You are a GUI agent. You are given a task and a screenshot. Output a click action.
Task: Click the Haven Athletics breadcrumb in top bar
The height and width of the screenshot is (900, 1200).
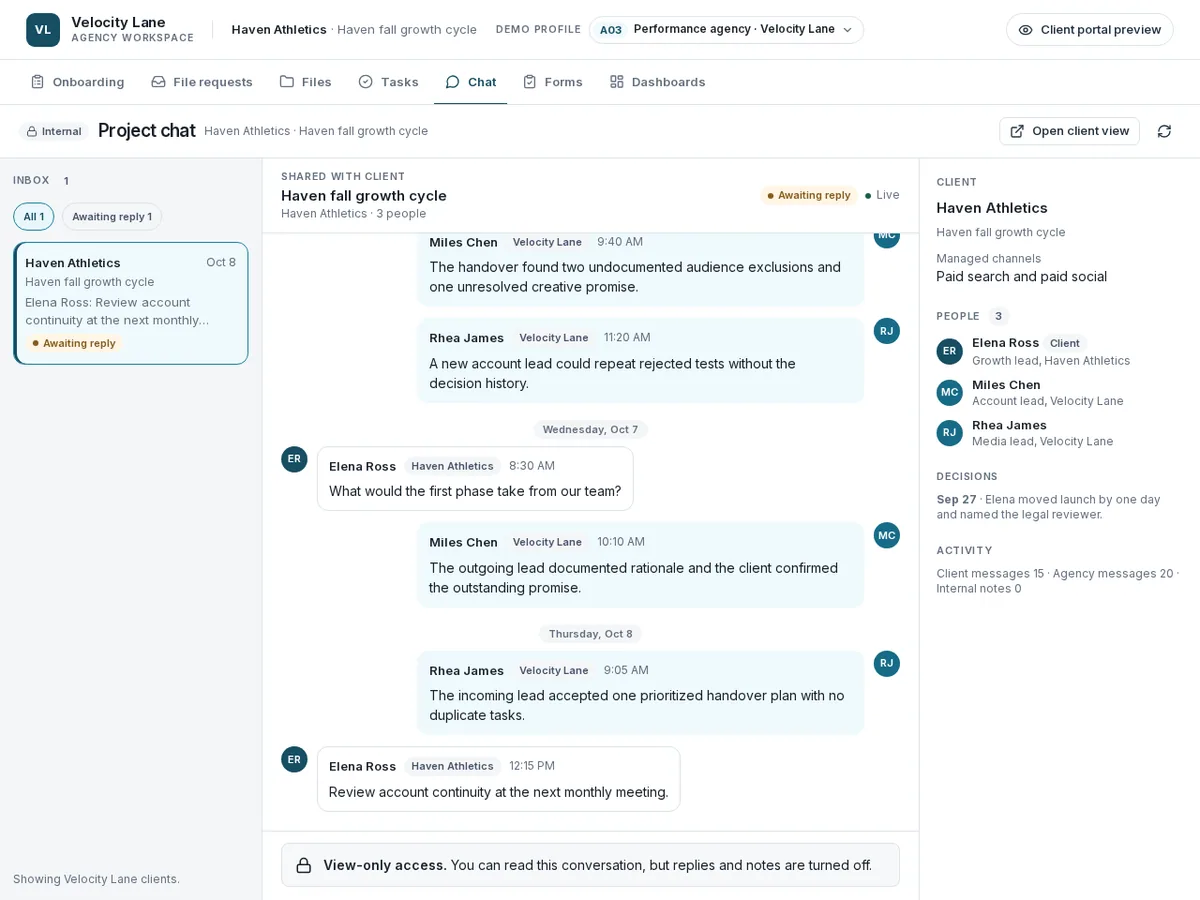click(x=279, y=30)
